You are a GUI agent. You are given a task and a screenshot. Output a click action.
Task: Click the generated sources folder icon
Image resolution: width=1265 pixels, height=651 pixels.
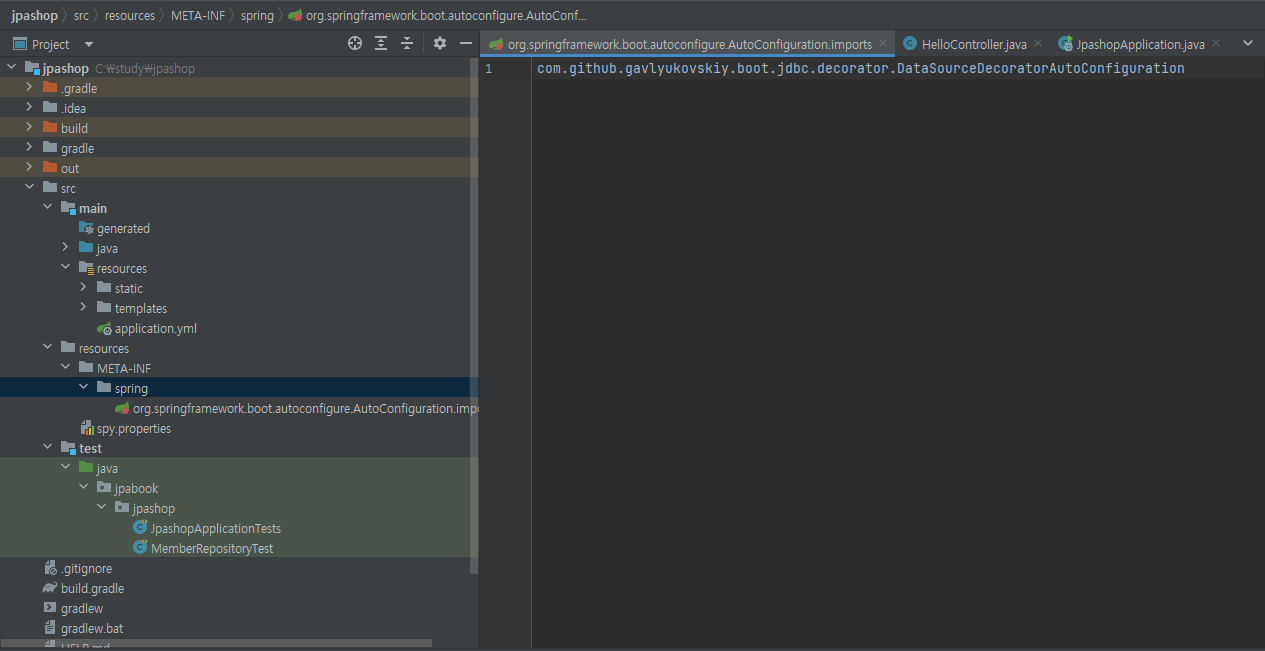[86, 228]
